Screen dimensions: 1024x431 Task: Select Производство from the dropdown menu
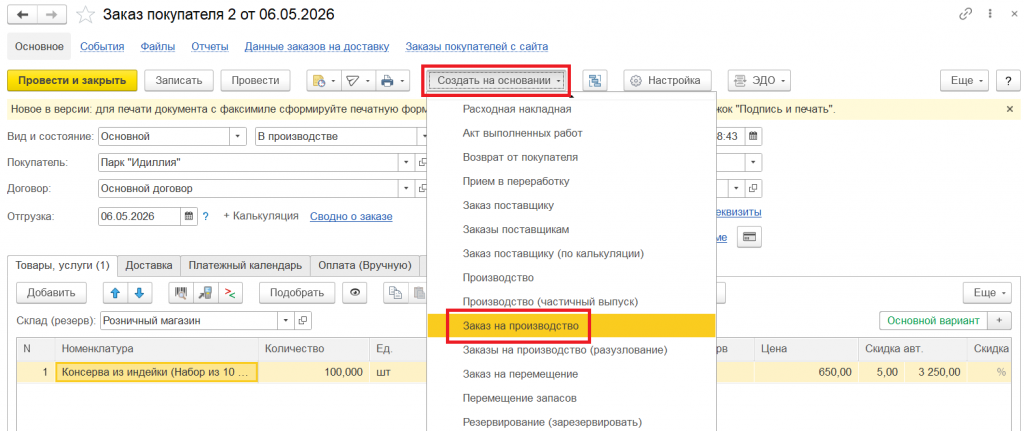(x=571, y=278)
